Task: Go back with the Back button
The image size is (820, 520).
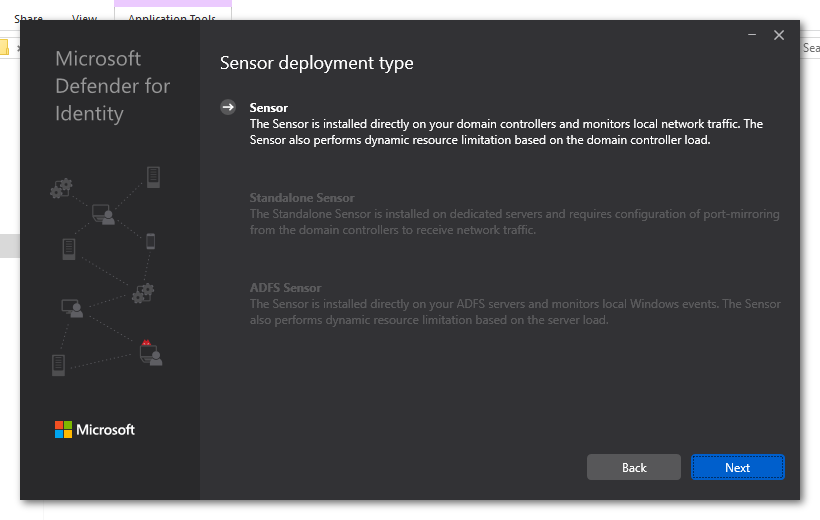Action: 634,467
